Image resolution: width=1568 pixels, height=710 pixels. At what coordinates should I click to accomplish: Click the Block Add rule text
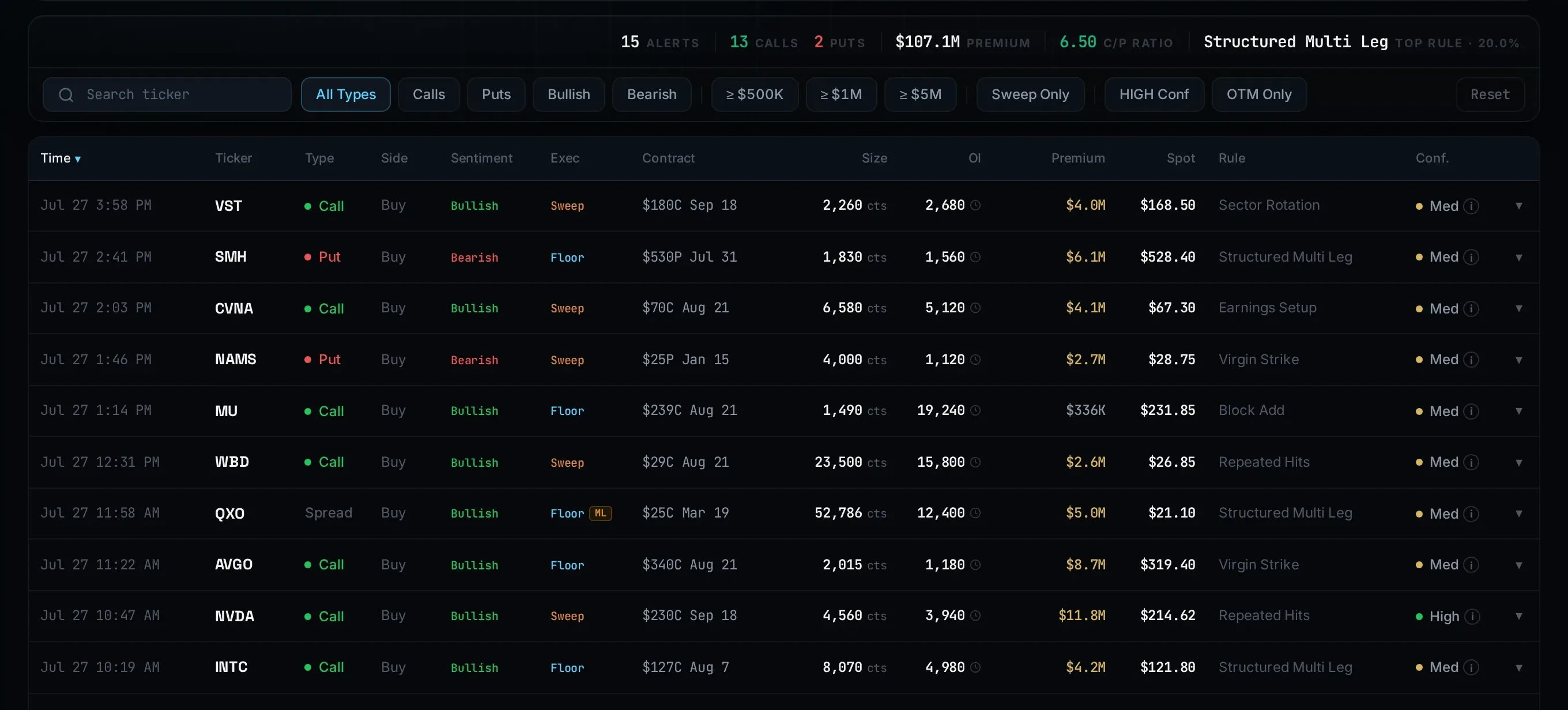coord(1251,410)
